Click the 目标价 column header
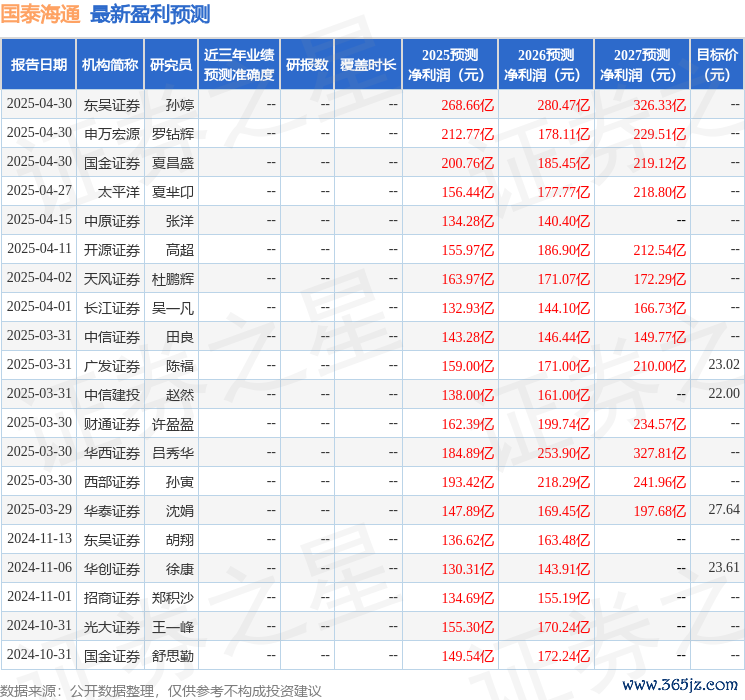This screenshot has width=745, height=700. pyautogui.click(x=717, y=64)
